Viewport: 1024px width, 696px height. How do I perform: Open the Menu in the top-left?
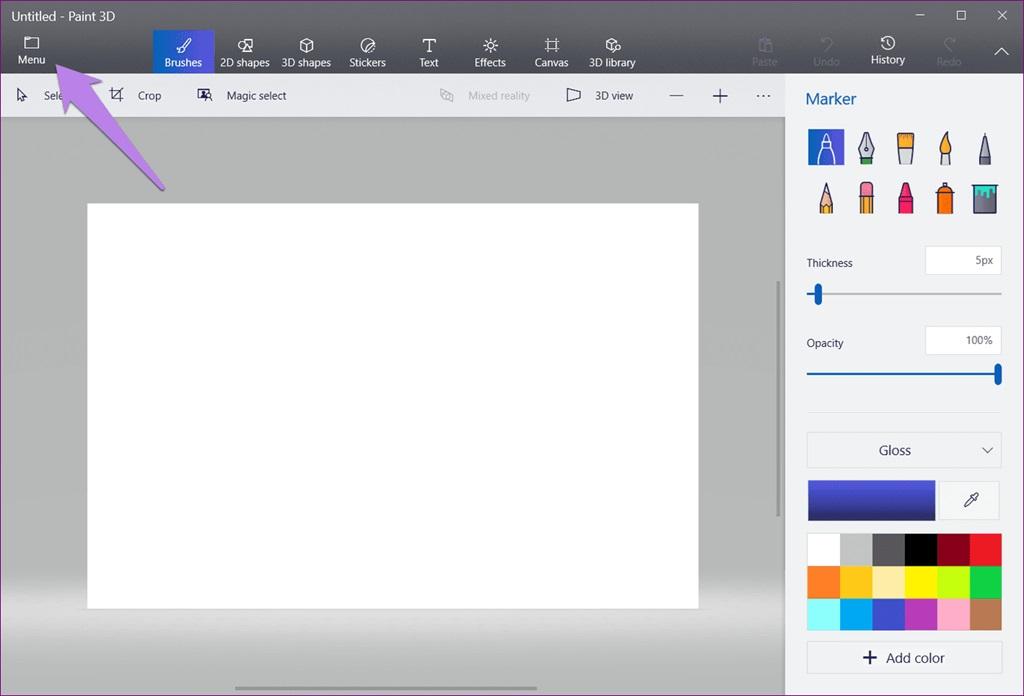point(31,51)
